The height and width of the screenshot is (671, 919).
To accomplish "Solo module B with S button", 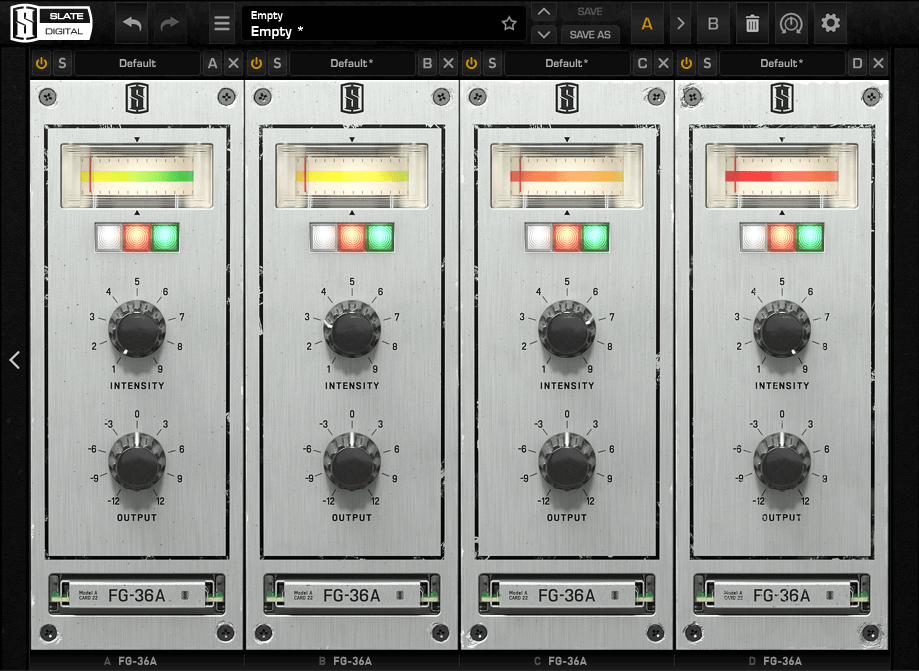I will point(277,64).
